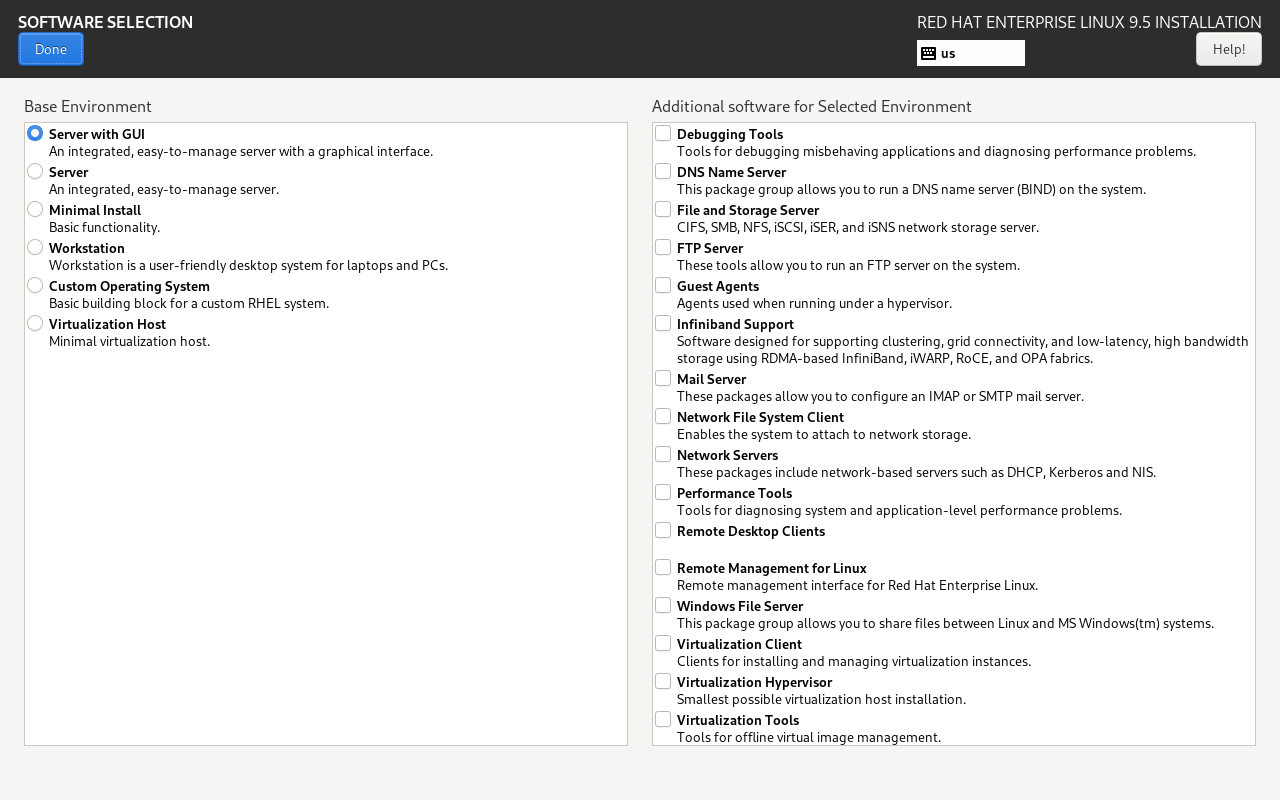This screenshot has width=1280, height=800.
Task: Click 'Enables the system to attach to network storage.'
Action: 824,434
